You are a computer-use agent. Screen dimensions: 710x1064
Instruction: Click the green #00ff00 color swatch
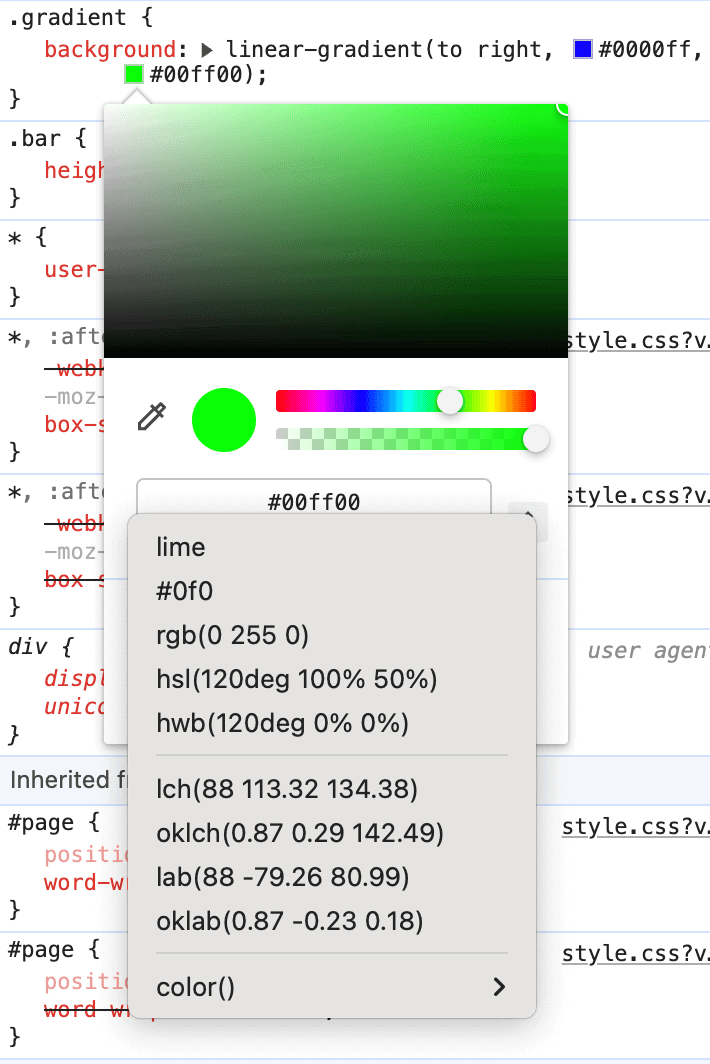point(134,74)
